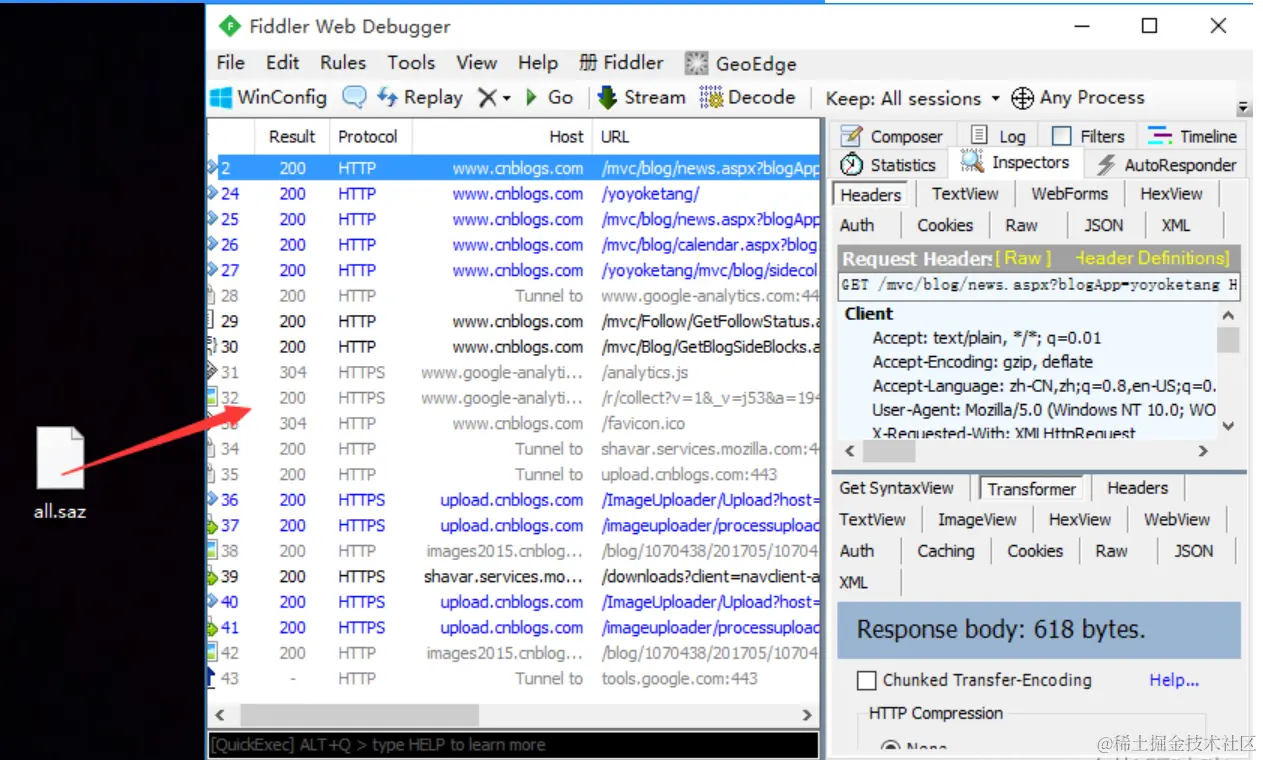
Task: Click the Fiddler app logo in the title bar
Action: coord(230,27)
